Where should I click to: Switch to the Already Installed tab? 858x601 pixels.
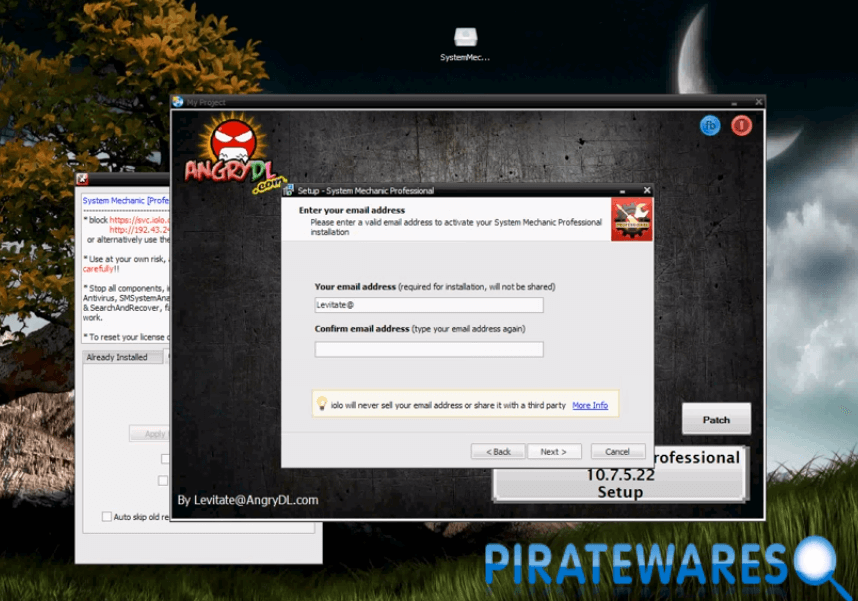(117, 357)
